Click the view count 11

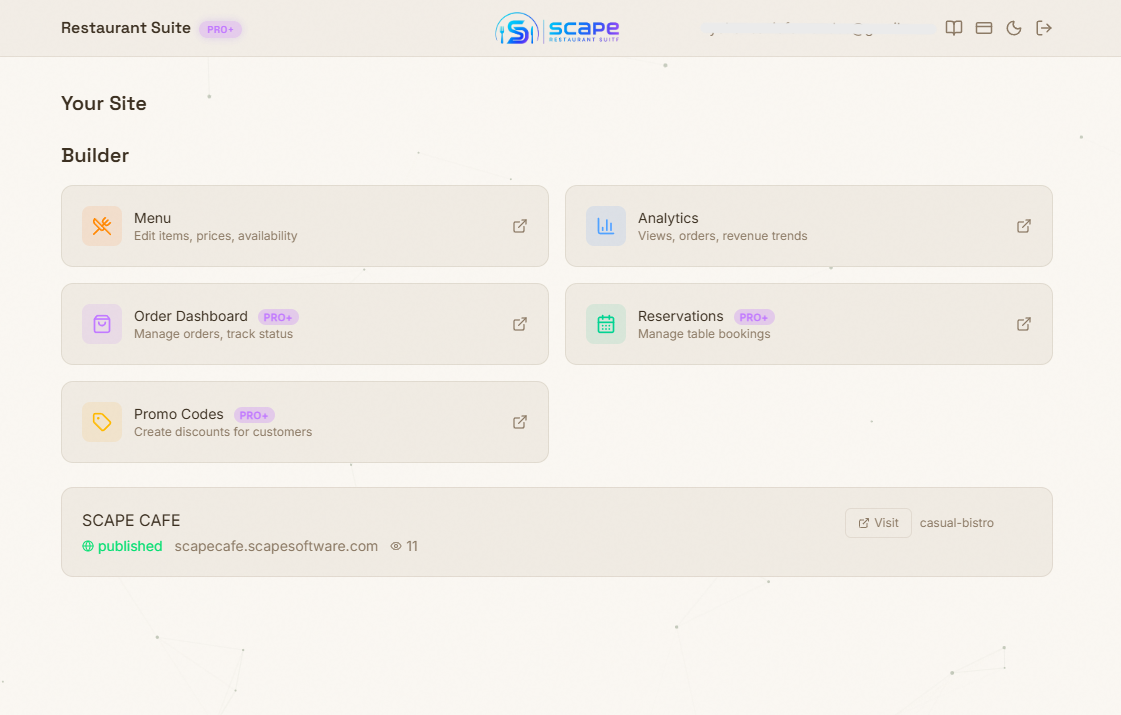coord(412,546)
